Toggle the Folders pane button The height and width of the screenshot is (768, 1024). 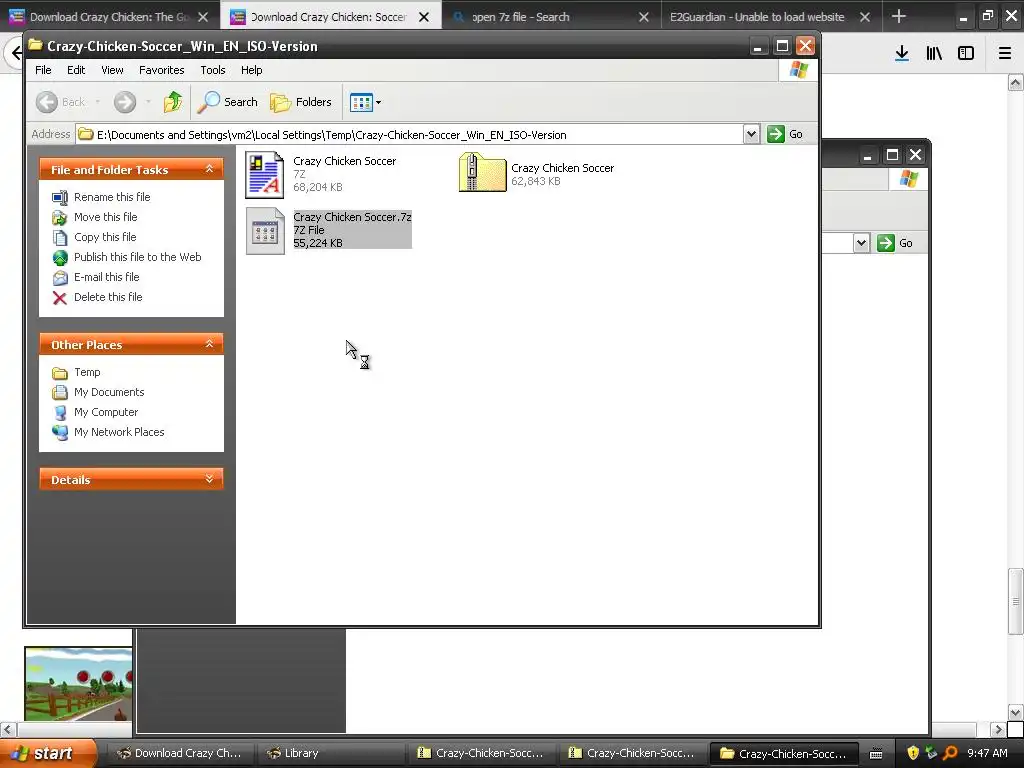[x=301, y=102]
